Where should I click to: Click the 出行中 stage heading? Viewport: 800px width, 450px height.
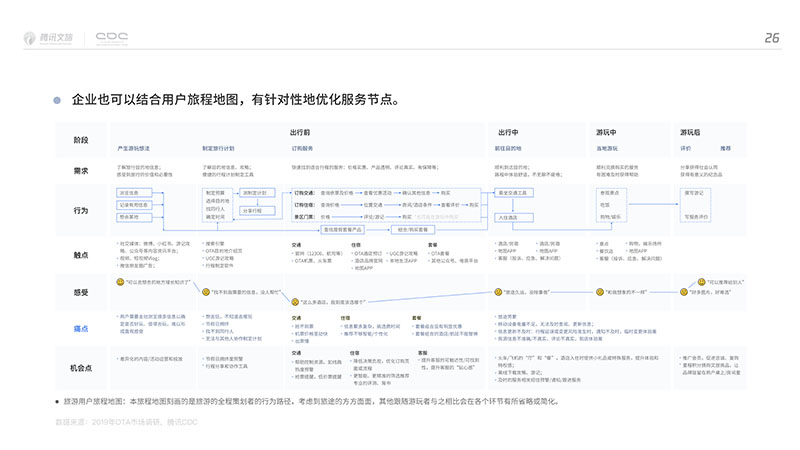(x=508, y=132)
